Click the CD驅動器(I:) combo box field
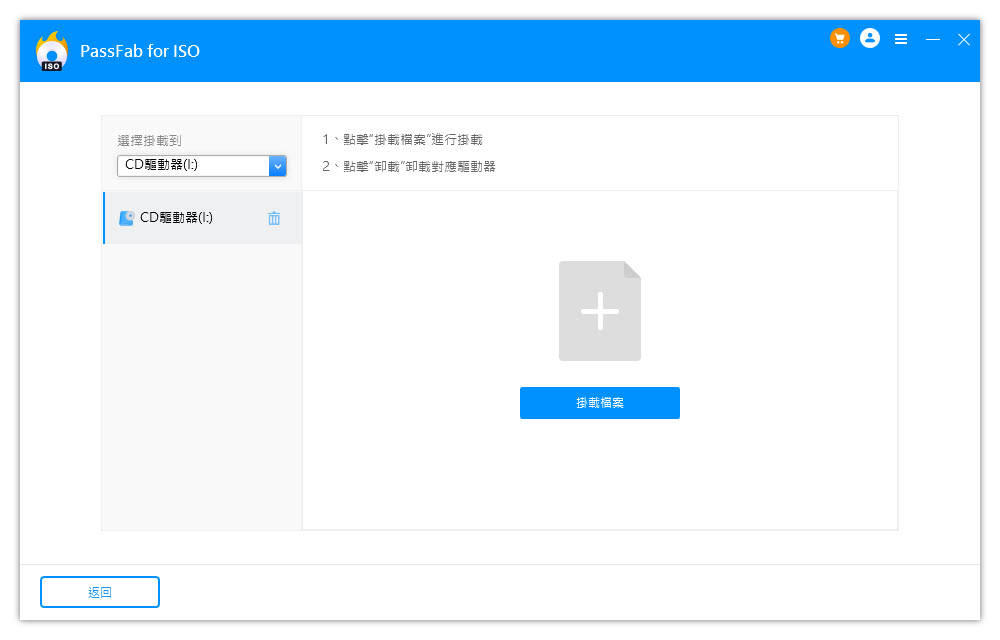Viewport: 1000px width, 640px height. pyautogui.click(x=192, y=165)
